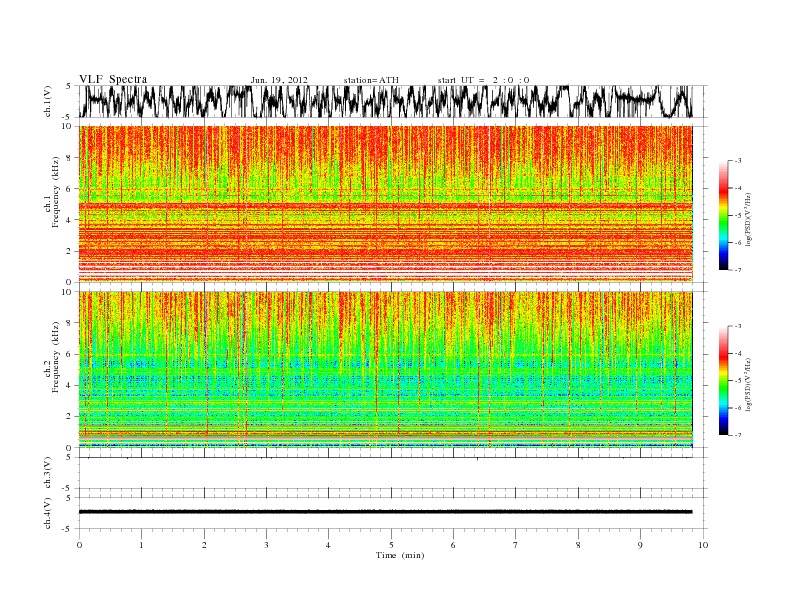Image resolution: width=792 pixels, height=612 pixels.
Task: Click the ch.2 color bar 'log(PSD)(V²/Hz)' label
Action: pos(748,384)
